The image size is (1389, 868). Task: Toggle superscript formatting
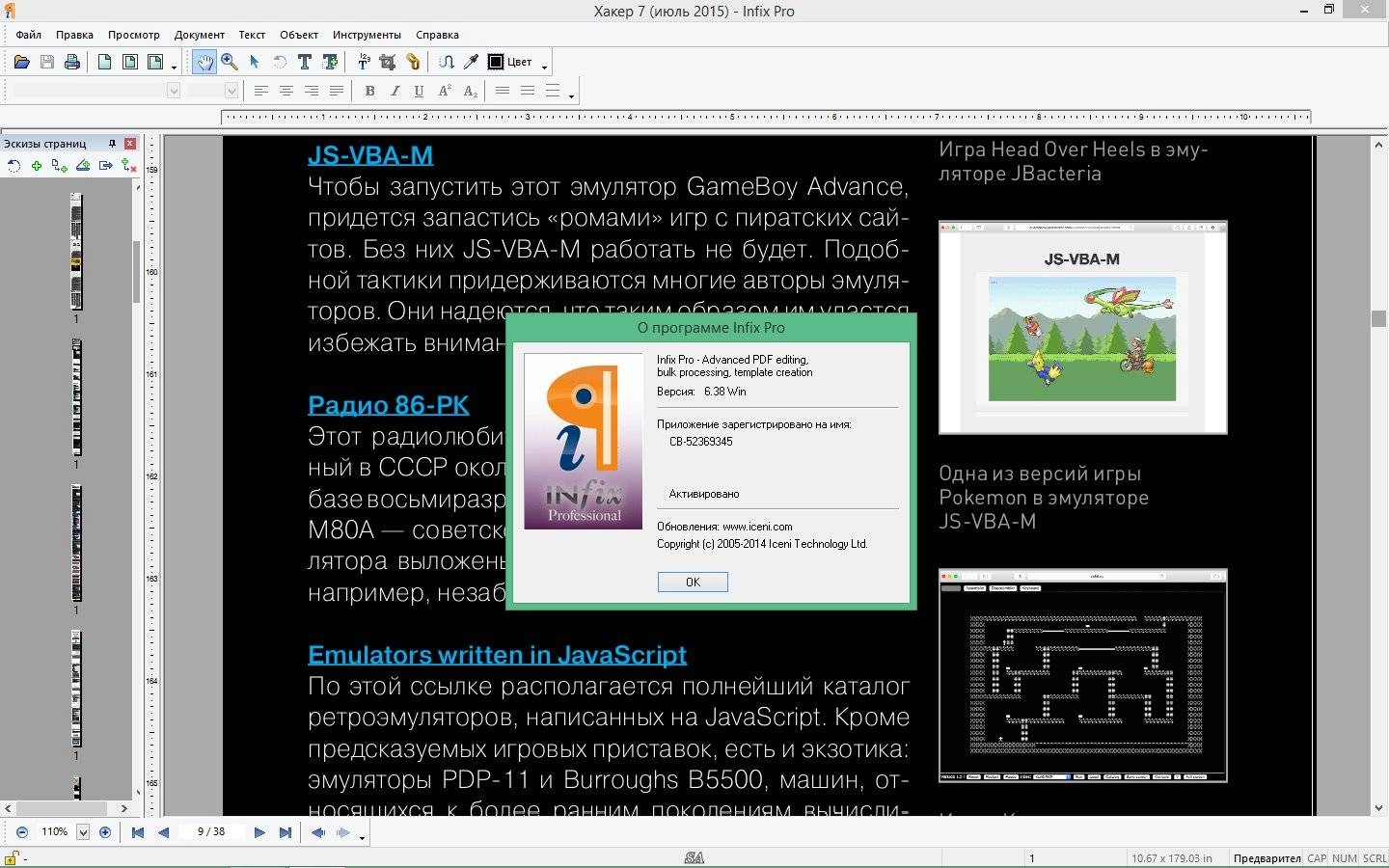point(445,91)
